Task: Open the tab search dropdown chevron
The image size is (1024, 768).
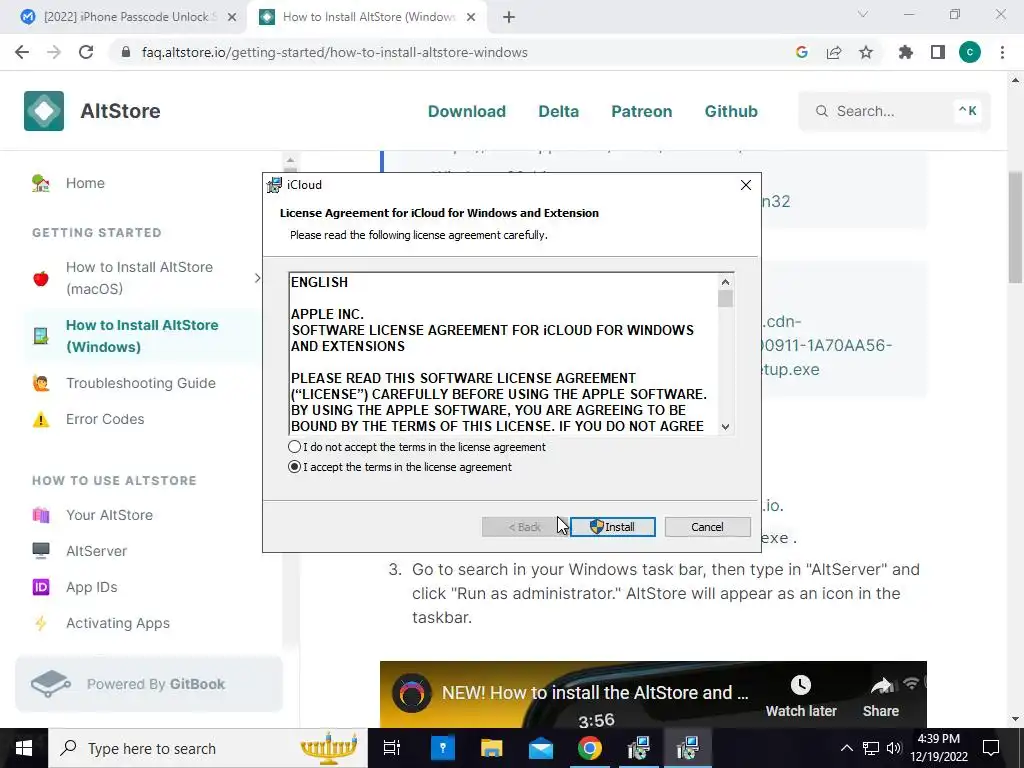Action: (863, 14)
